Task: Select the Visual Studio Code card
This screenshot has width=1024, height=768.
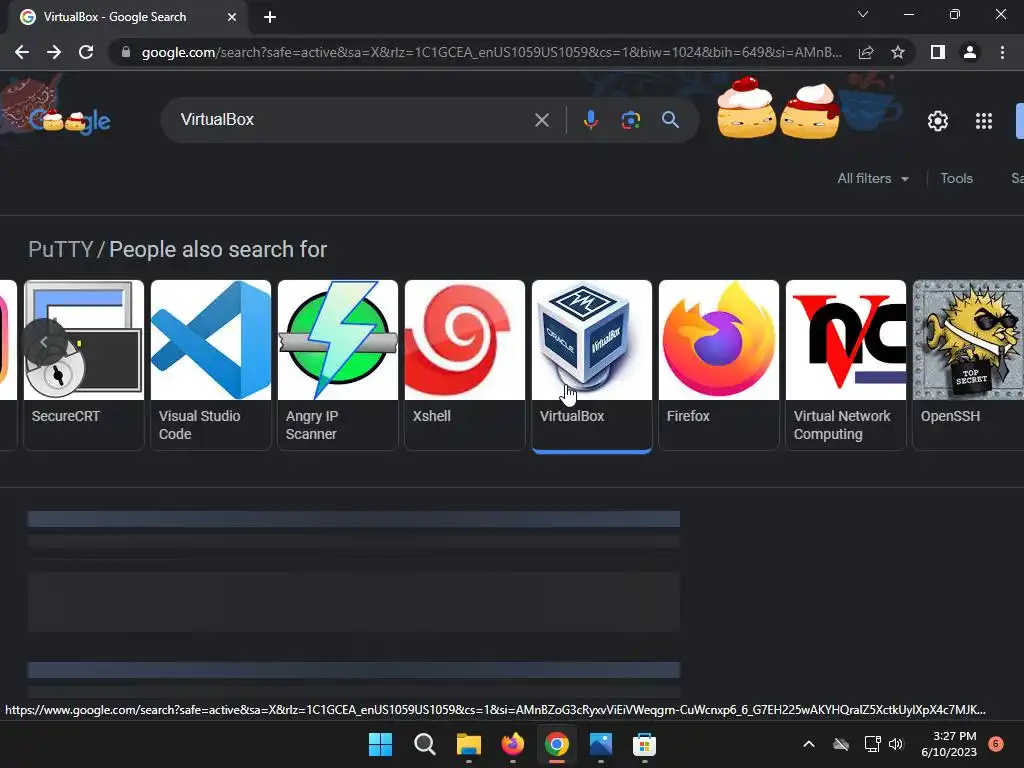Action: [210, 364]
